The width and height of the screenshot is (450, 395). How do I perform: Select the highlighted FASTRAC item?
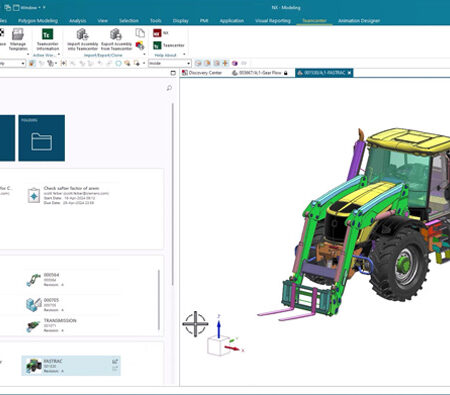point(71,366)
